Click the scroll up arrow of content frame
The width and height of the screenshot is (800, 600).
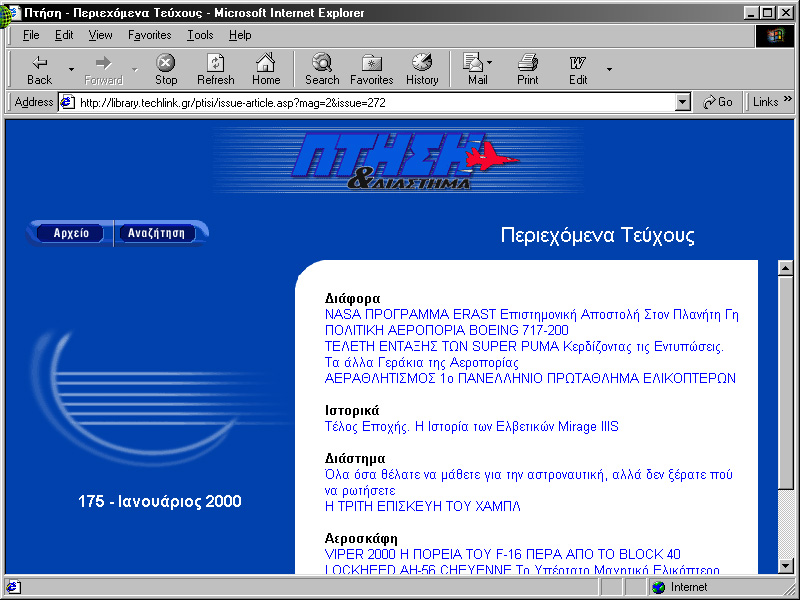point(786,268)
